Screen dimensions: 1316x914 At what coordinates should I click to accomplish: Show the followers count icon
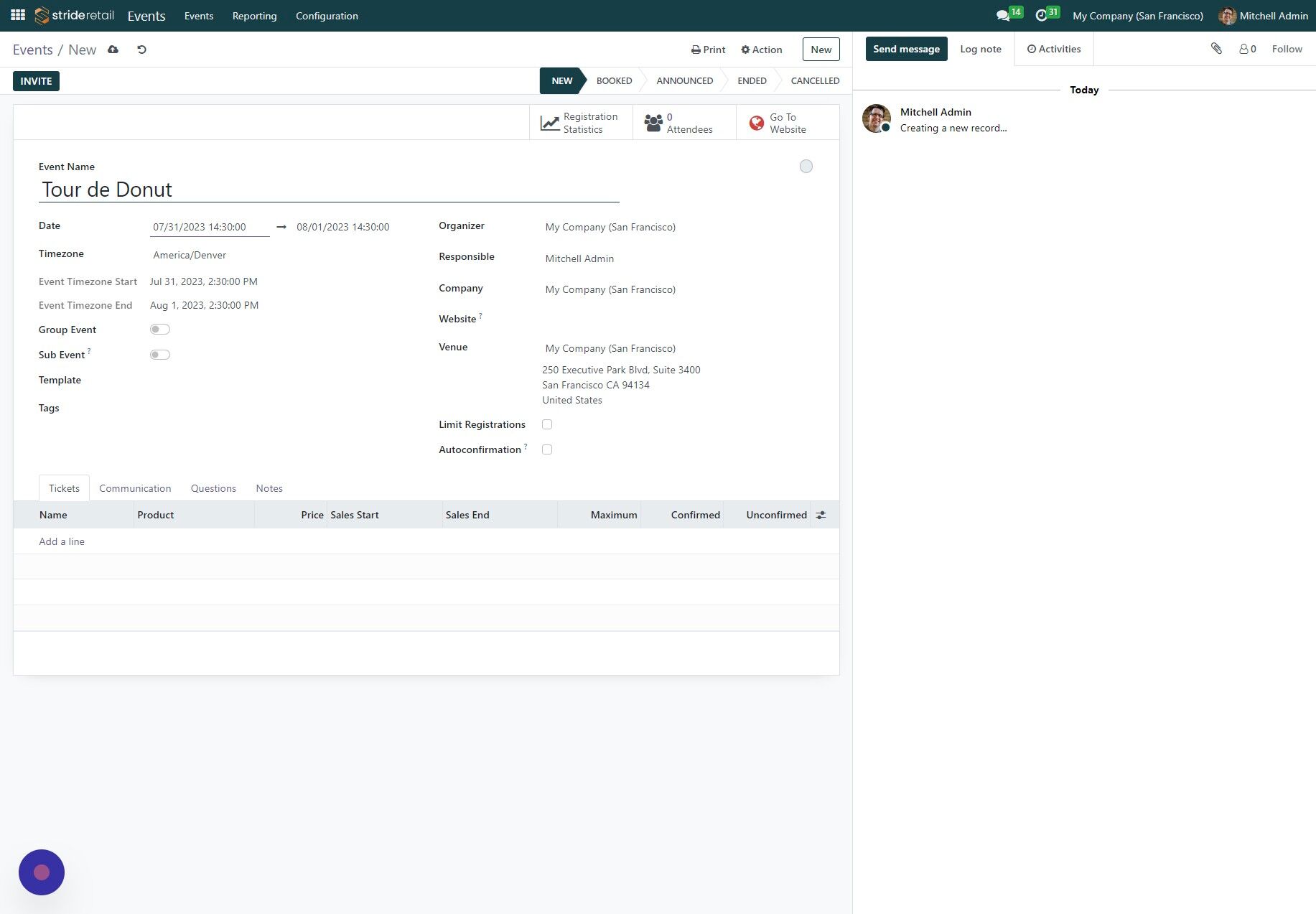[1248, 49]
